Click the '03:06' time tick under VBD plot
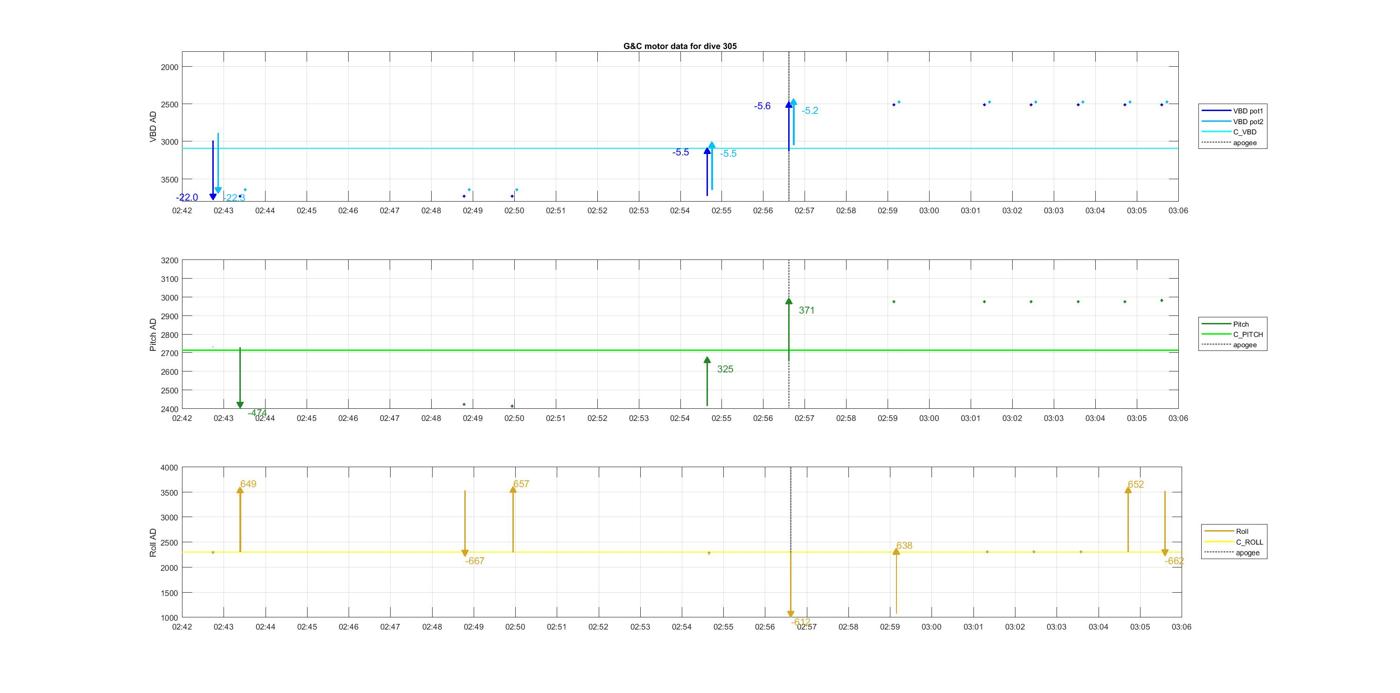The width and height of the screenshot is (1400, 693). click(x=1178, y=210)
